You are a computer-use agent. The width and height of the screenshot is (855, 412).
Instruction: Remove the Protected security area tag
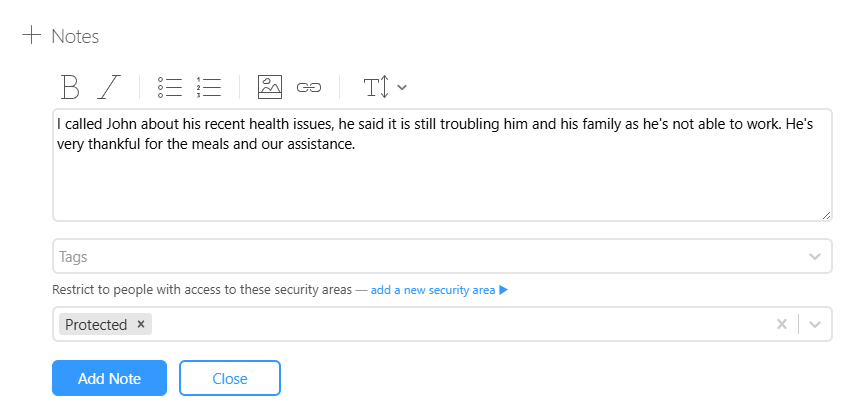pyautogui.click(x=141, y=324)
